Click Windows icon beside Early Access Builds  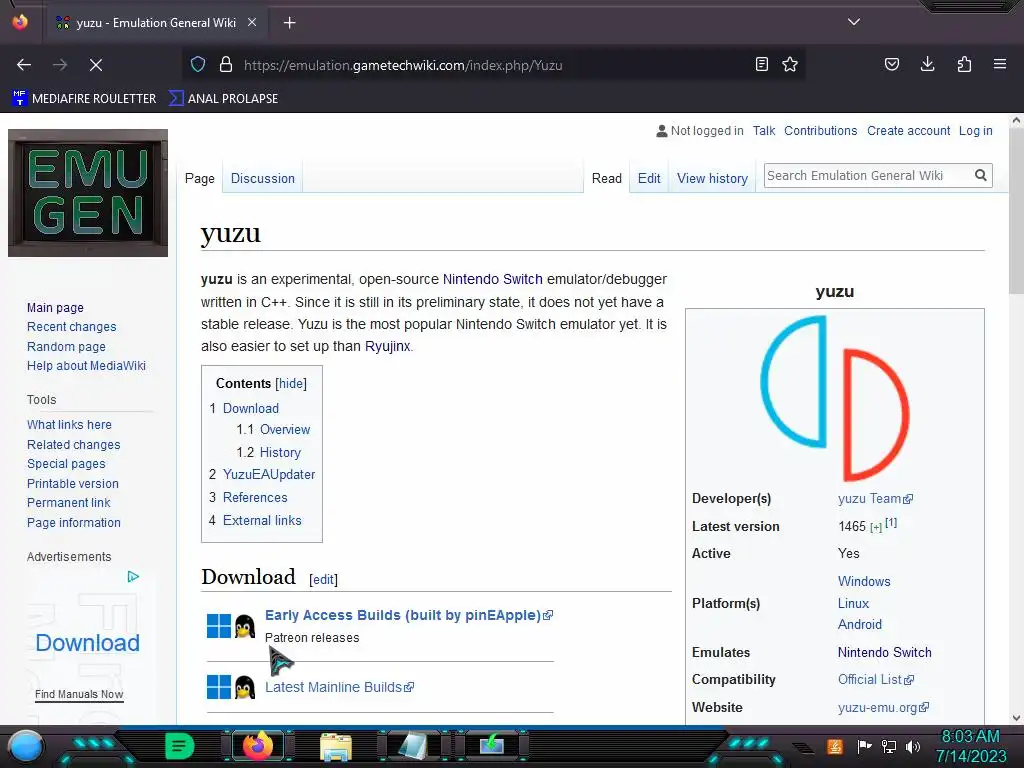219,626
